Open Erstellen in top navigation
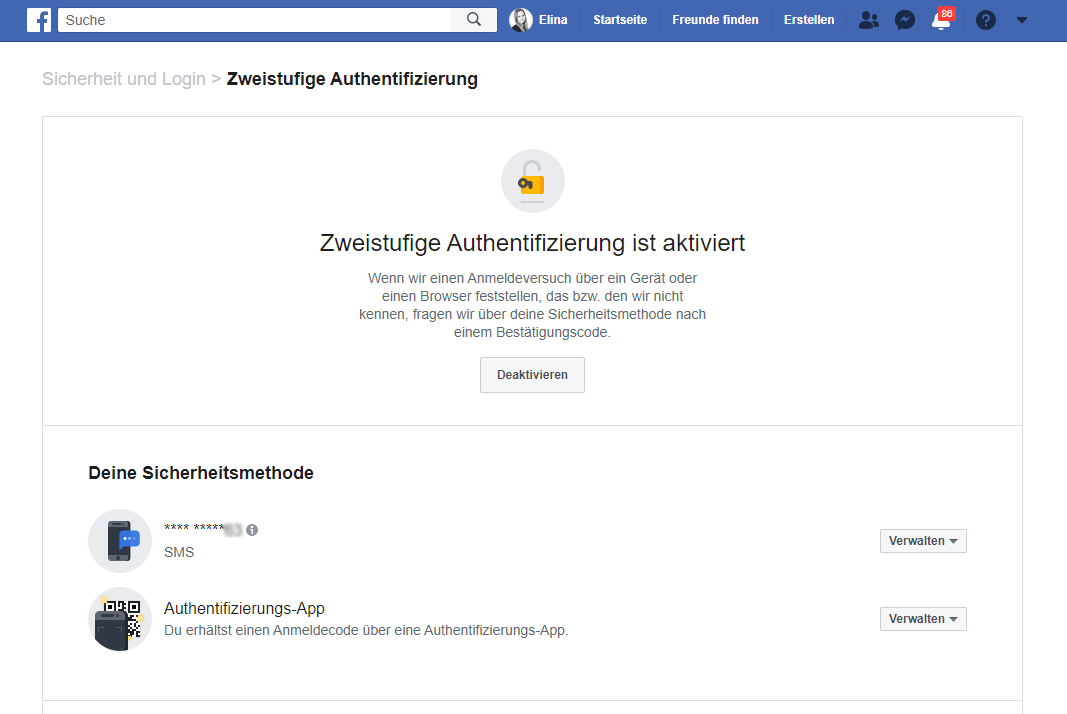This screenshot has width=1067, height=714. (809, 20)
